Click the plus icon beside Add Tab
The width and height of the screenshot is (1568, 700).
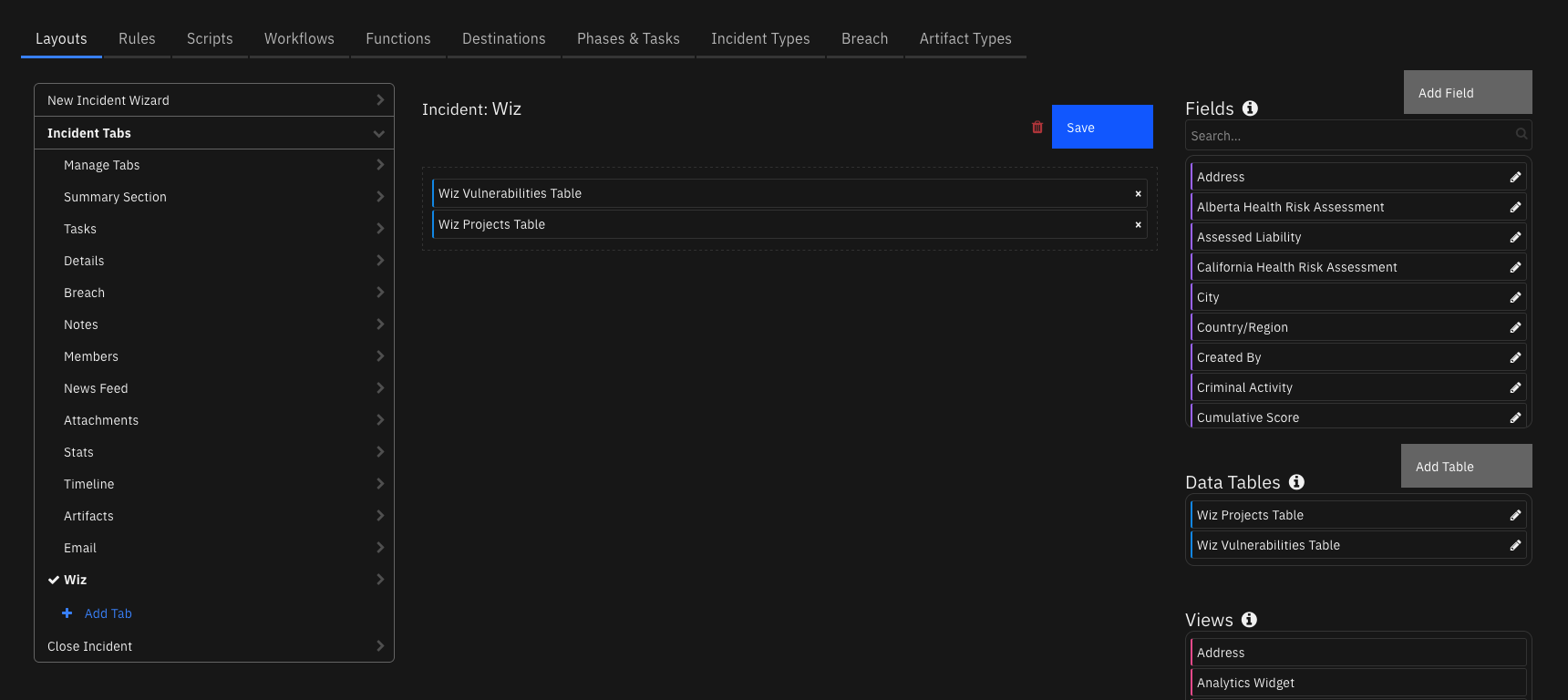(67, 613)
